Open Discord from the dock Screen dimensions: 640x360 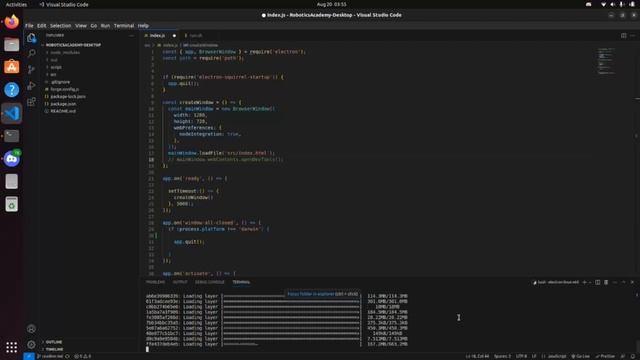click(x=11, y=158)
